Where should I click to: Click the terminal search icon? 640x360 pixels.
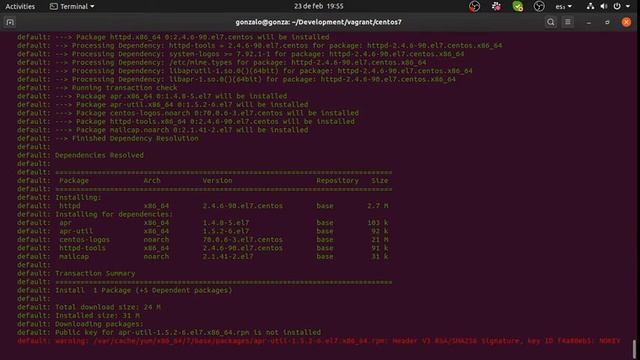pyautogui.click(x=551, y=22)
